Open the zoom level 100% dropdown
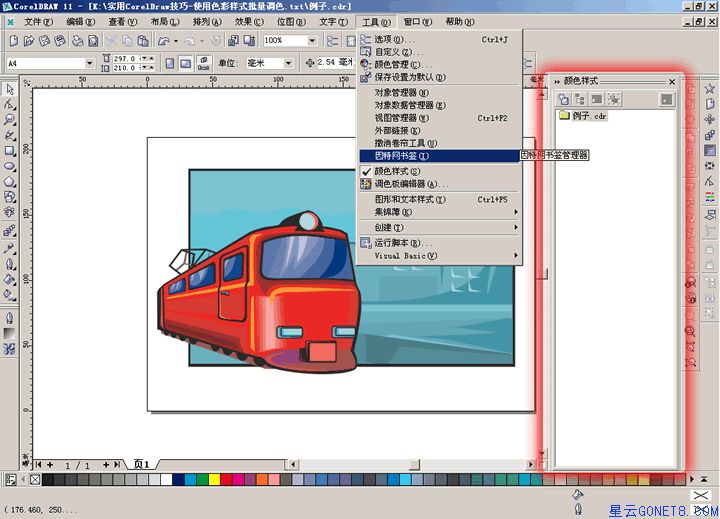720x519 pixels. click(x=312, y=41)
